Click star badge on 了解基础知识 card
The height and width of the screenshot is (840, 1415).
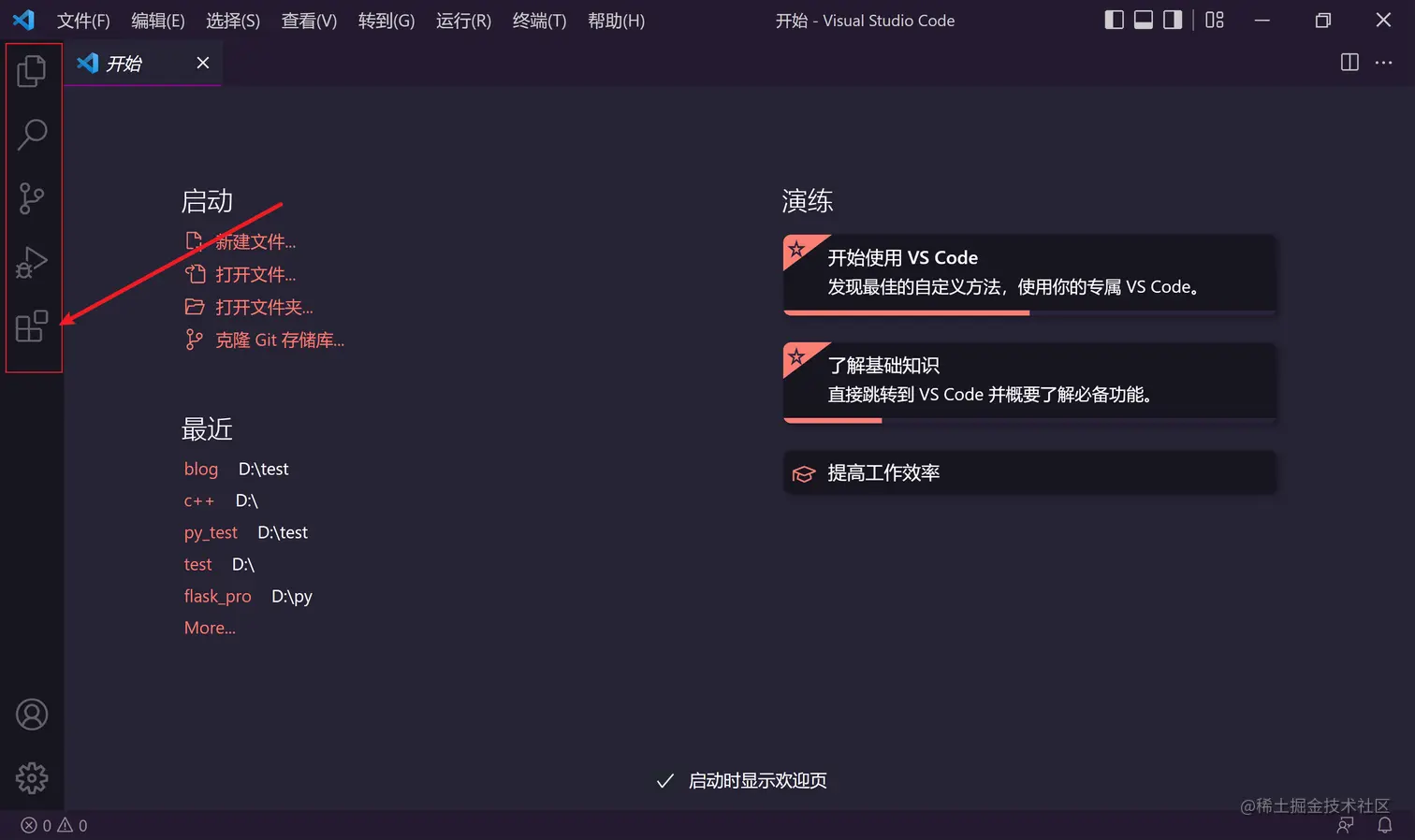pyautogui.click(x=797, y=356)
